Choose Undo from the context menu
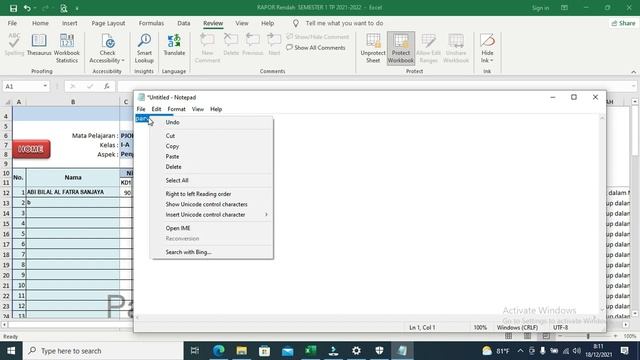Viewport: 640px width, 360px height. (211, 122)
